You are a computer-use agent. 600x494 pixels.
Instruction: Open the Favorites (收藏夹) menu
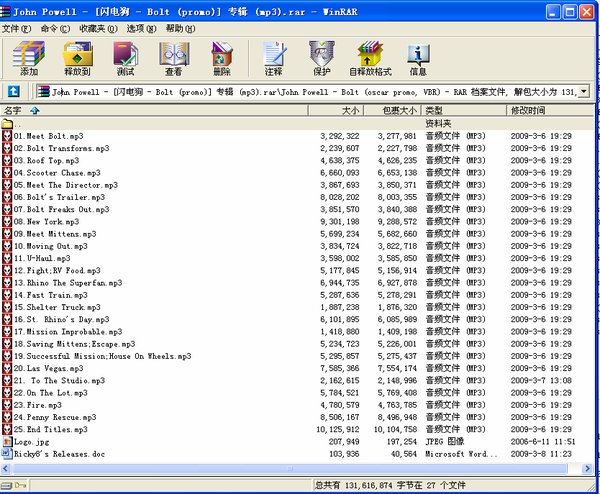(98, 29)
